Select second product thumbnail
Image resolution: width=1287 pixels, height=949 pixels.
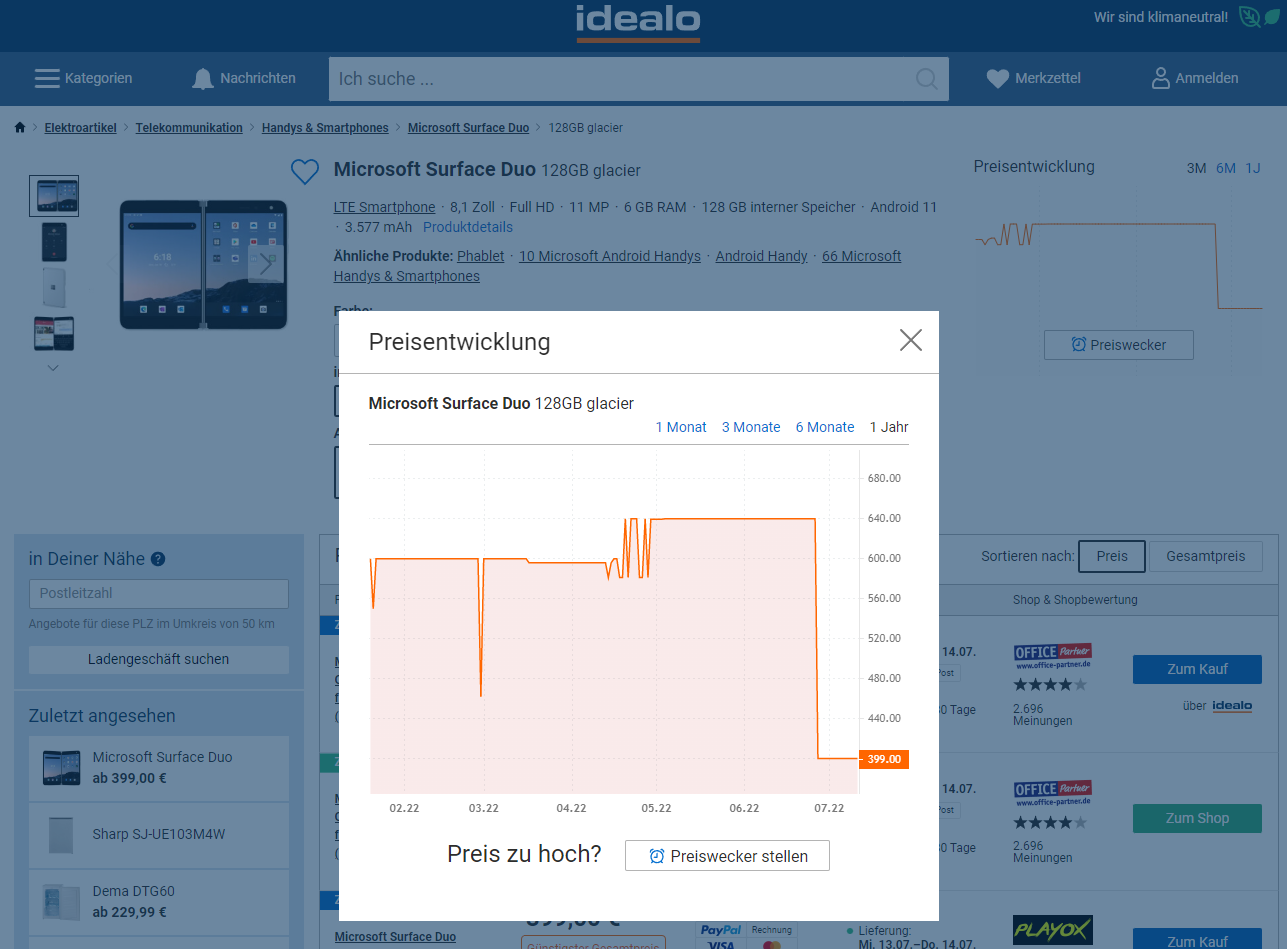point(54,242)
